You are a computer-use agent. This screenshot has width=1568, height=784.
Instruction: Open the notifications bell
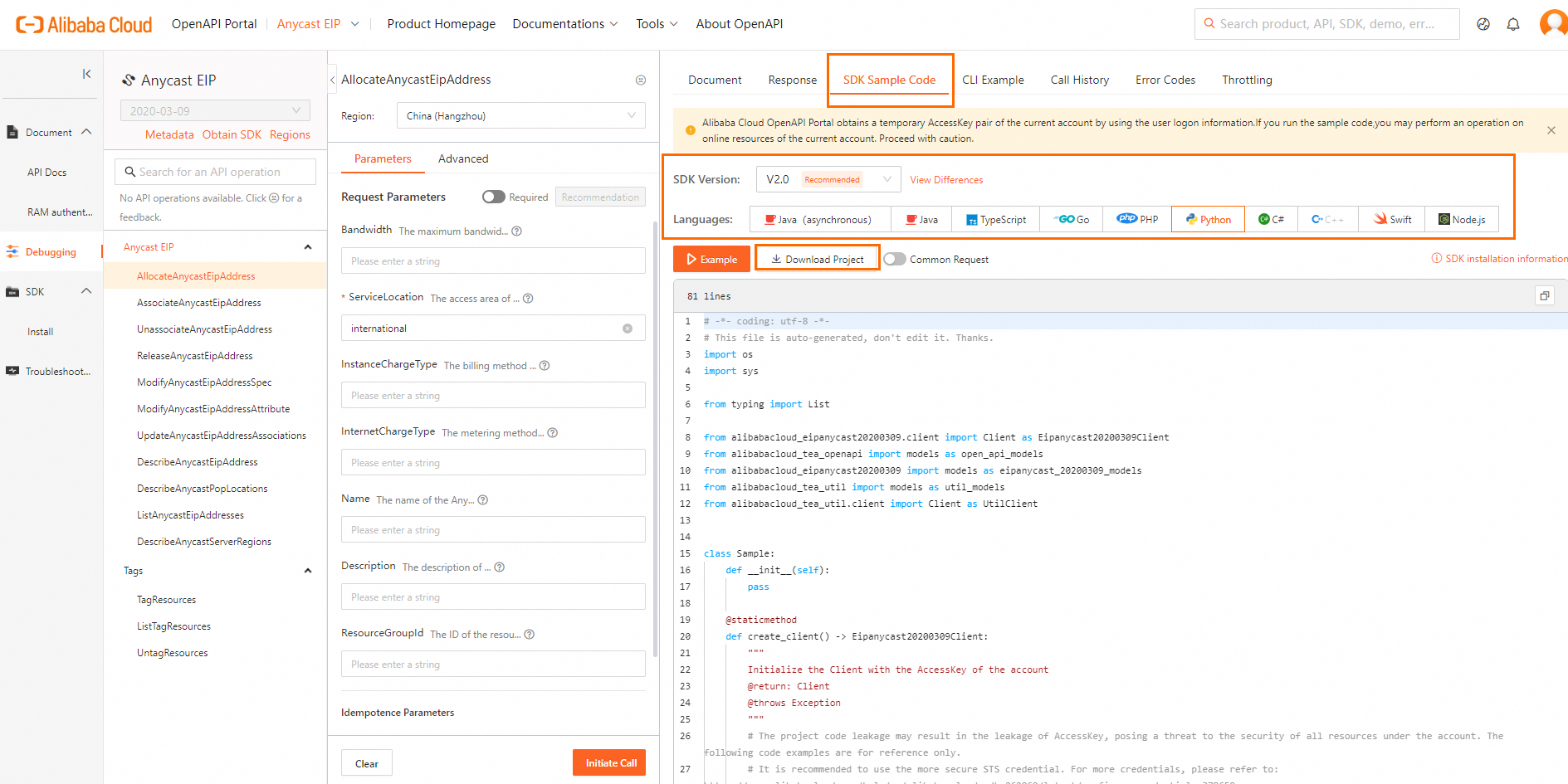point(1513,24)
